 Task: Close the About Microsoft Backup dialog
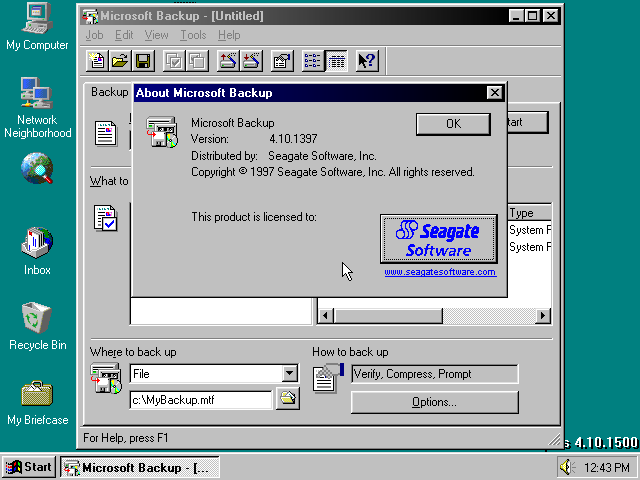coord(494,93)
